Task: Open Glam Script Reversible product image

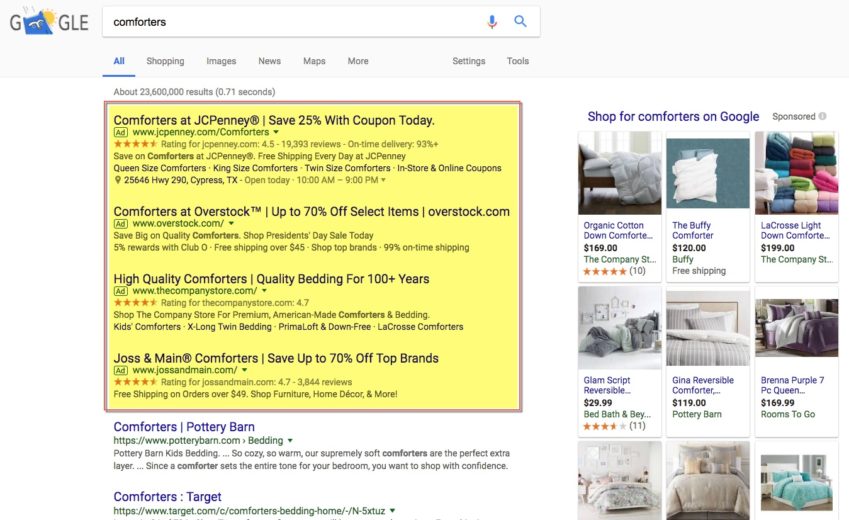Action: 619,328
